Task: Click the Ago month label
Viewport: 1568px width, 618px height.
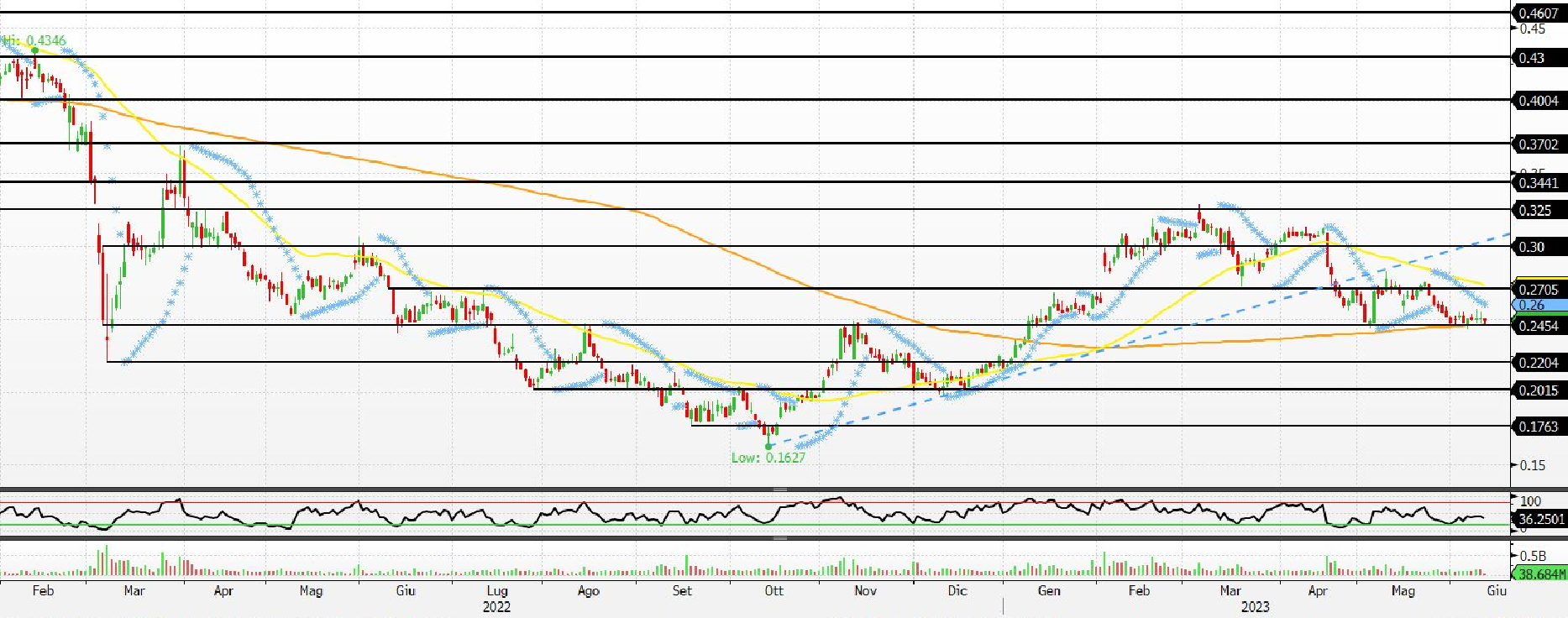Action: pyautogui.click(x=589, y=591)
